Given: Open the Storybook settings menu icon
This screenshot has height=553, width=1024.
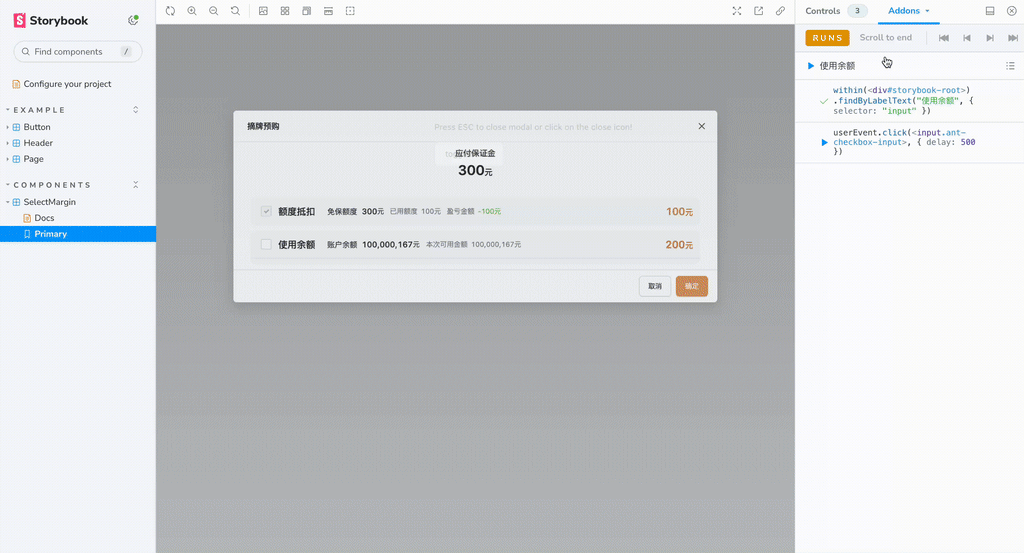Looking at the screenshot, I should tap(133, 20).
